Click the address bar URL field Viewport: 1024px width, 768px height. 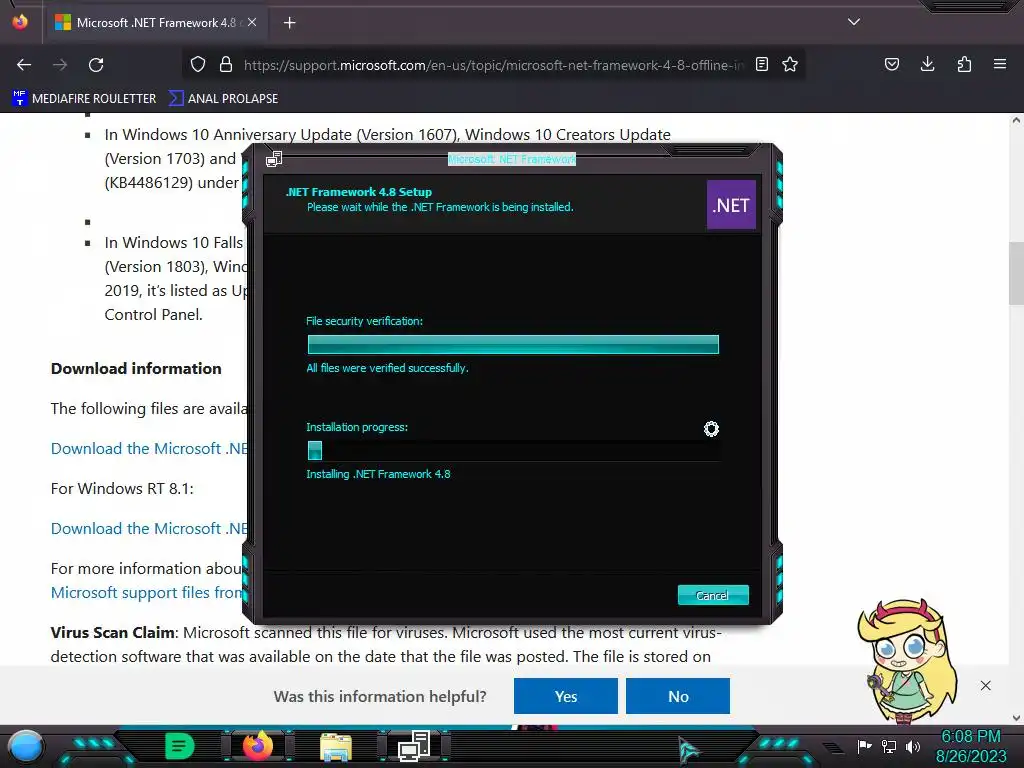click(493, 65)
